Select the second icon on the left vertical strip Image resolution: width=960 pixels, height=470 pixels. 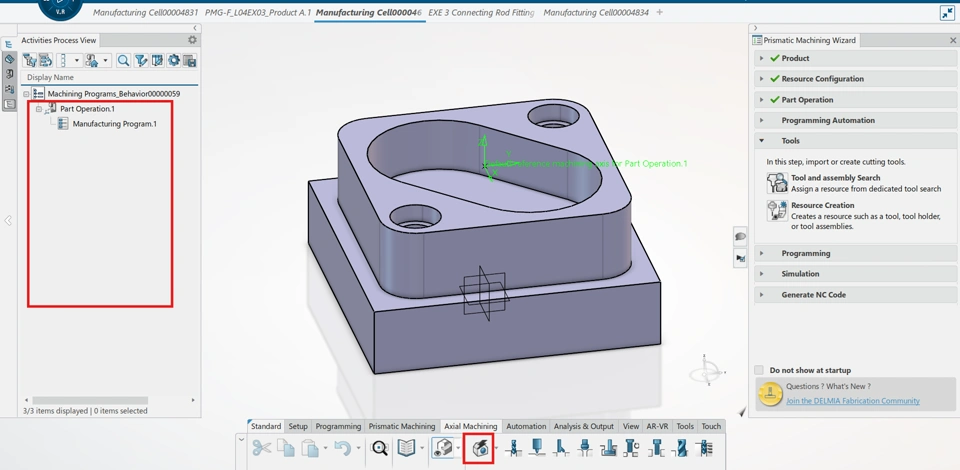[x=9, y=59]
